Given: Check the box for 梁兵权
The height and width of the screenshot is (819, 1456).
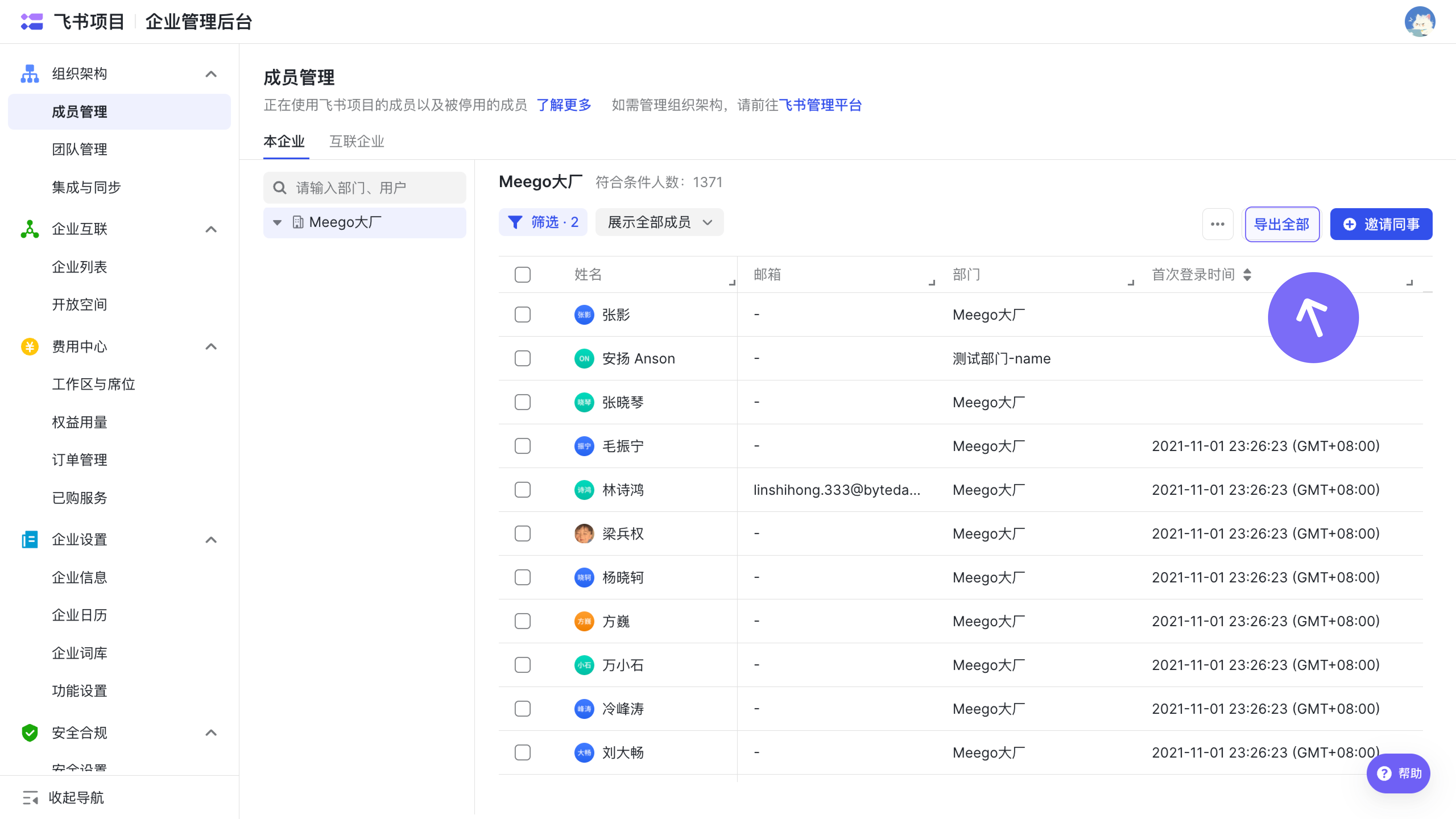Looking at the screenshot, I should 523,533.
